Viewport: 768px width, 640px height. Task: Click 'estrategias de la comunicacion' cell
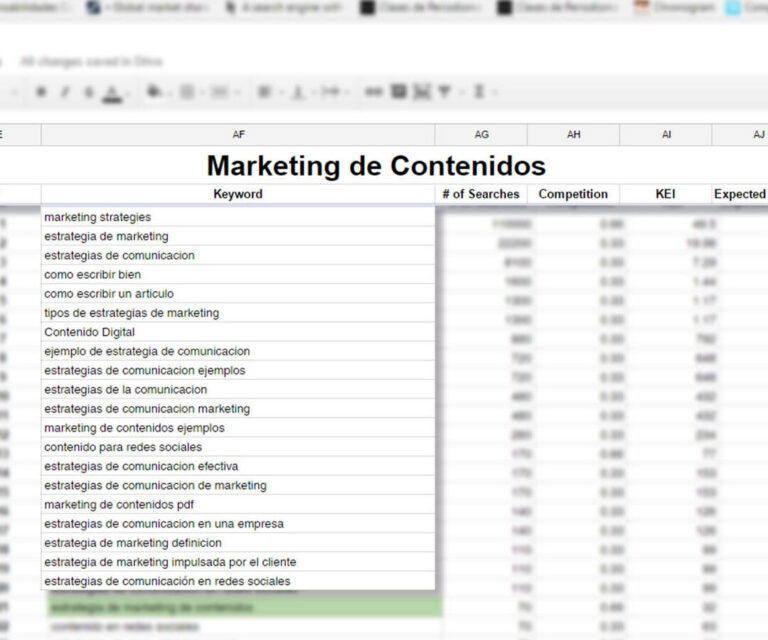(x=238, y=389)
